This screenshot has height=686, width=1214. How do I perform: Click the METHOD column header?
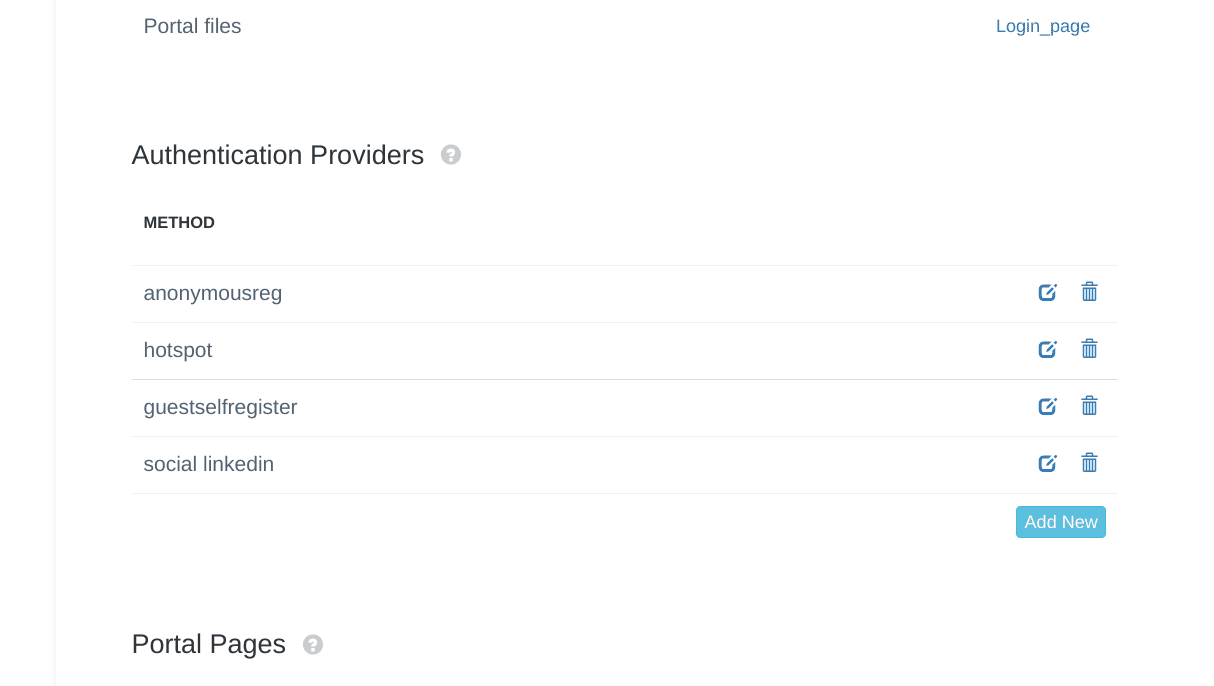(179, 223)
